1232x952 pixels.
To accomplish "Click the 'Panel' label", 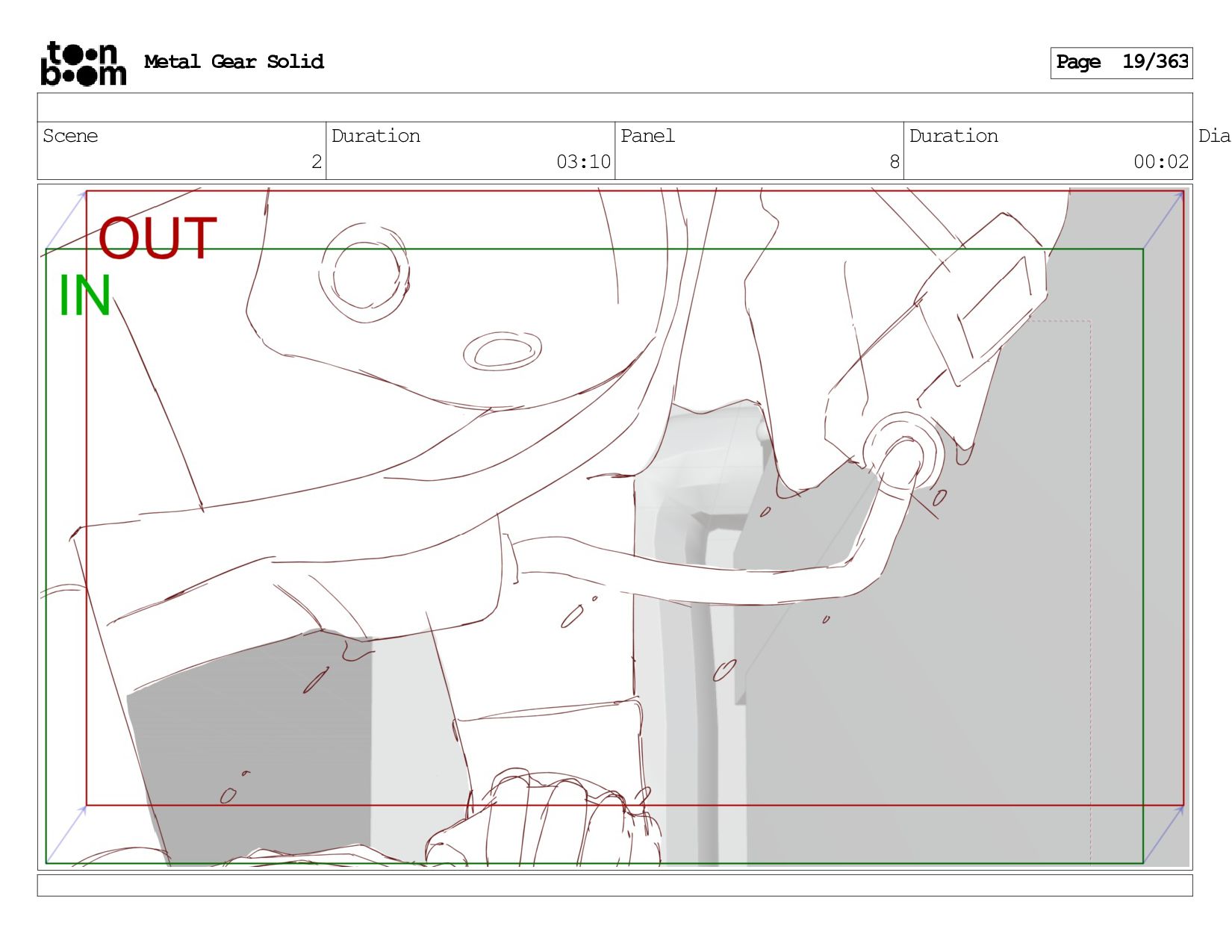I will tap(647, 136).
